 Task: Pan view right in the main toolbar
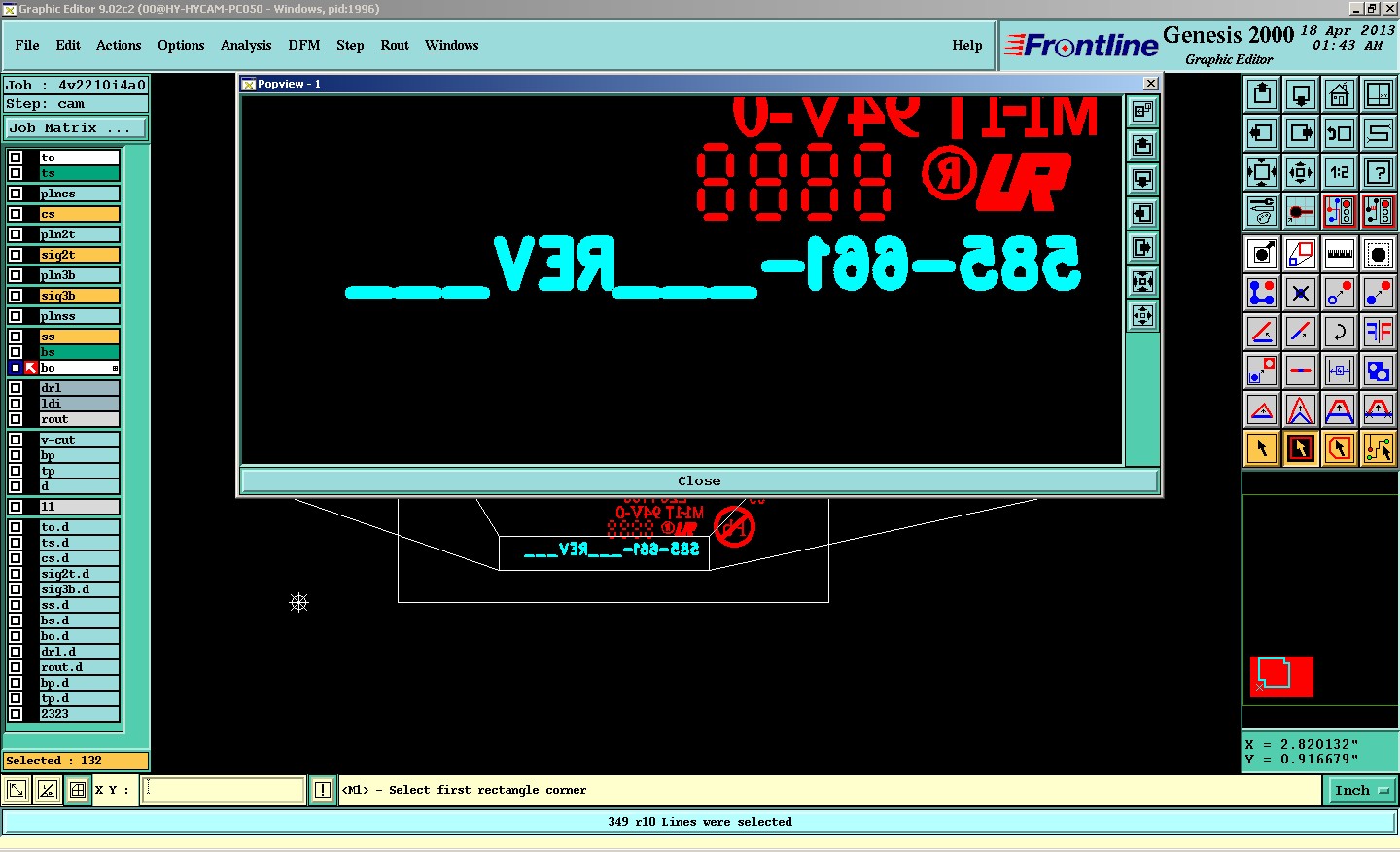[x=1301, y=133]
